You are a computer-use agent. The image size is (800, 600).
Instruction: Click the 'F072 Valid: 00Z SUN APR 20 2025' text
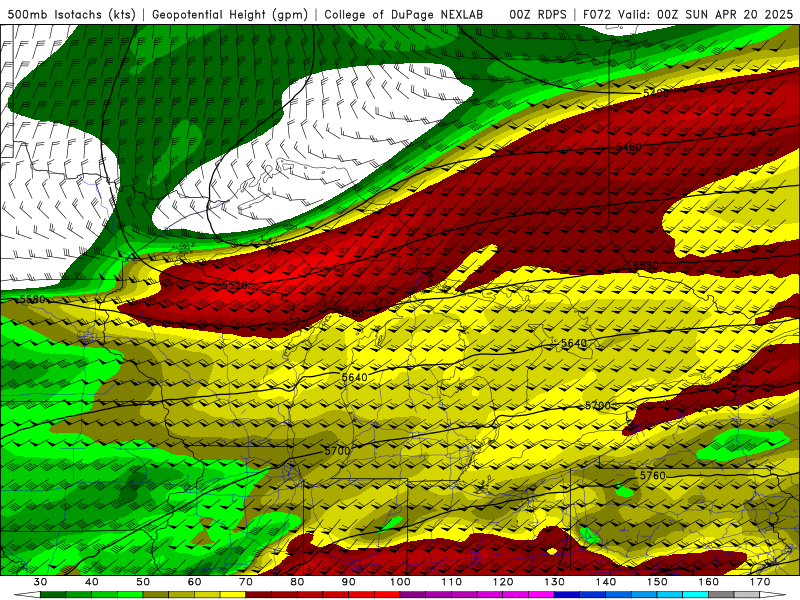688,14
